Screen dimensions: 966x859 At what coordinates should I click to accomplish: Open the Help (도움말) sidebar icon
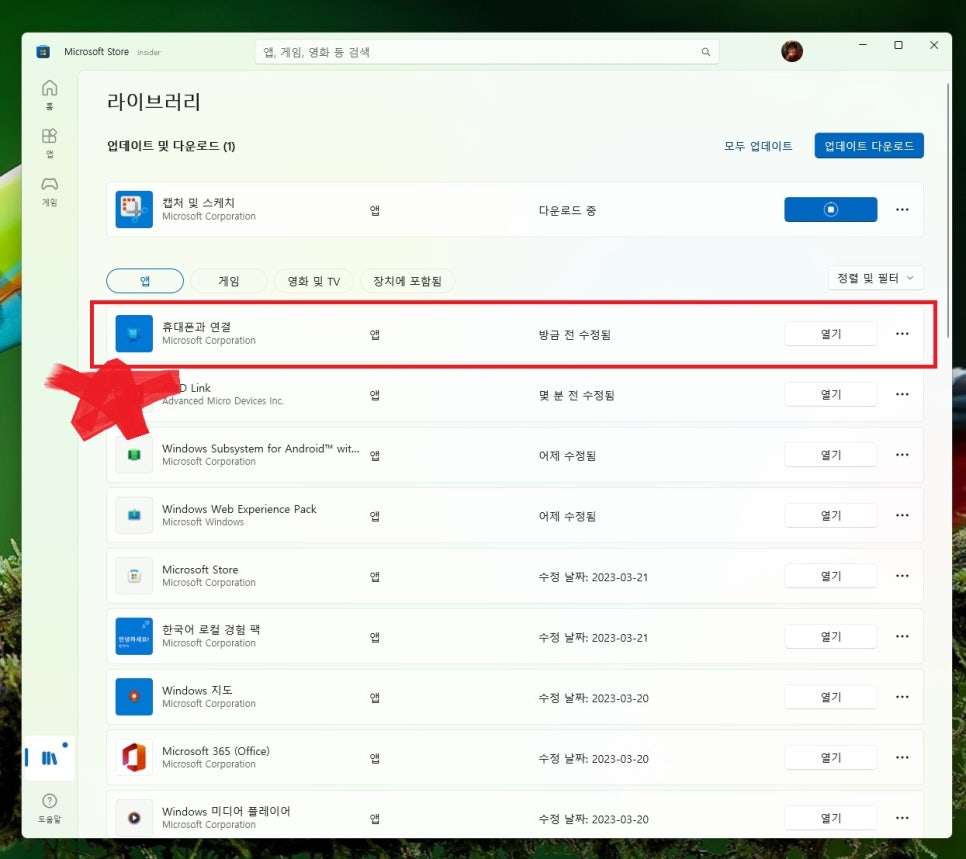[49, 807]
